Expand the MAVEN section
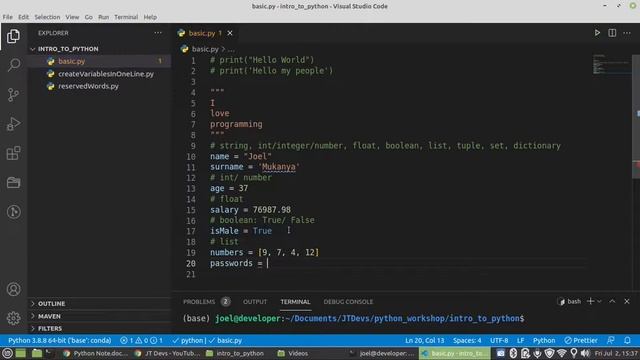This screenshot has height=360, width=640. pos(49,316)
